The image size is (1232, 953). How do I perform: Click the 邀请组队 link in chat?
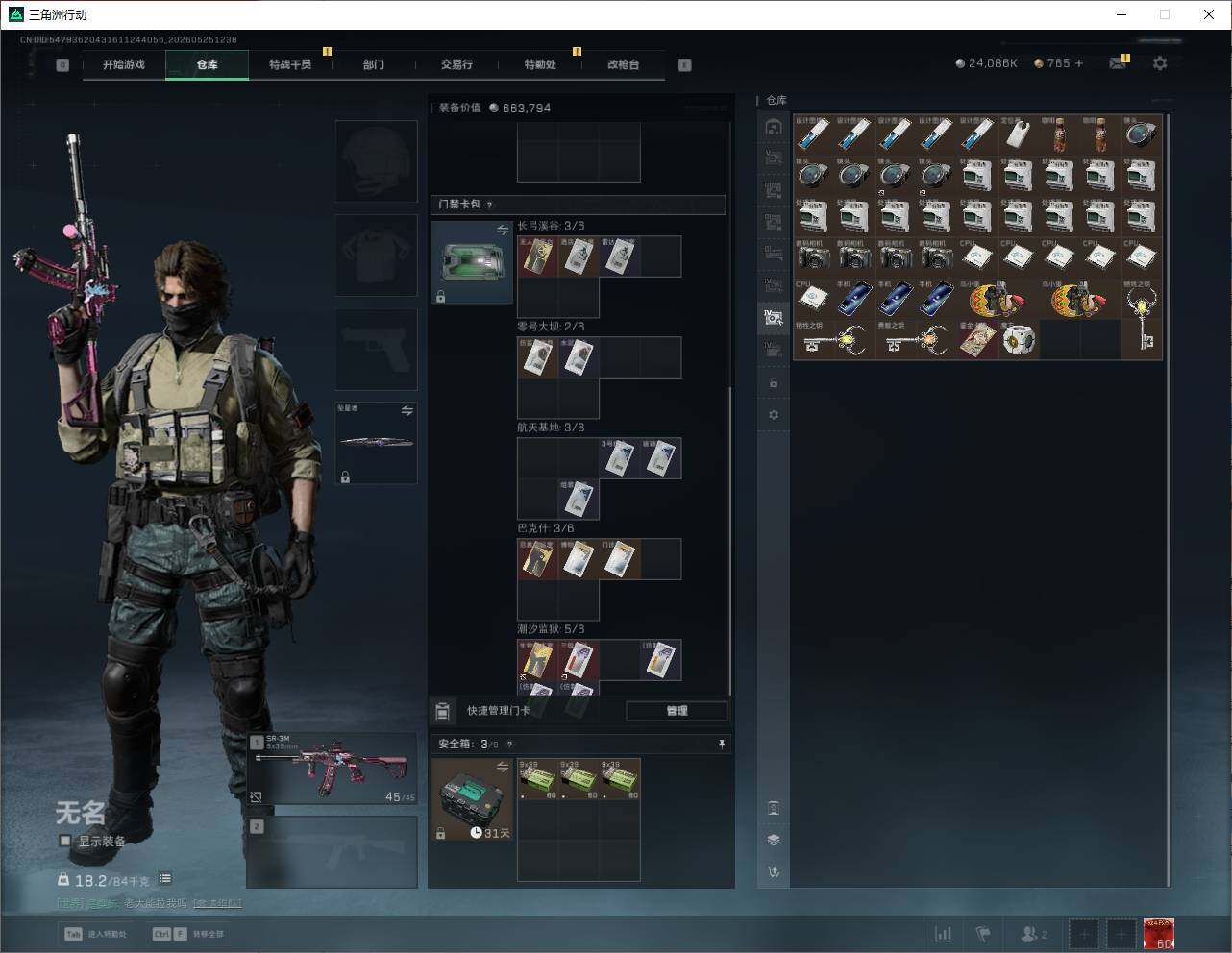pyautogui.click(x=217, y=903)
